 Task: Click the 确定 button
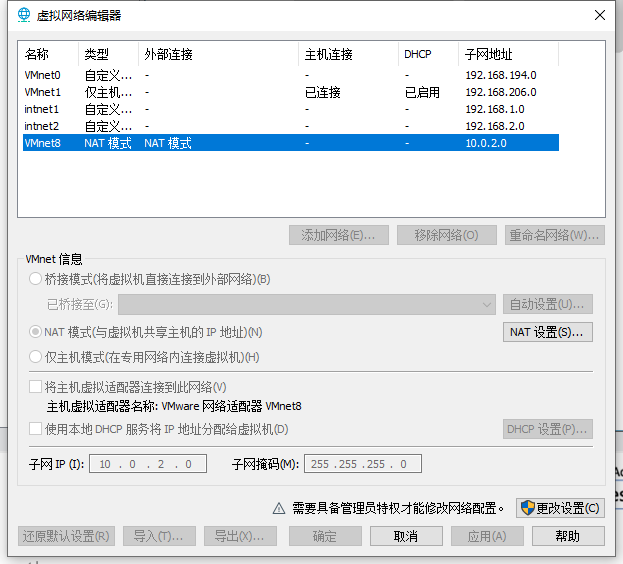[x=325, y=536]
